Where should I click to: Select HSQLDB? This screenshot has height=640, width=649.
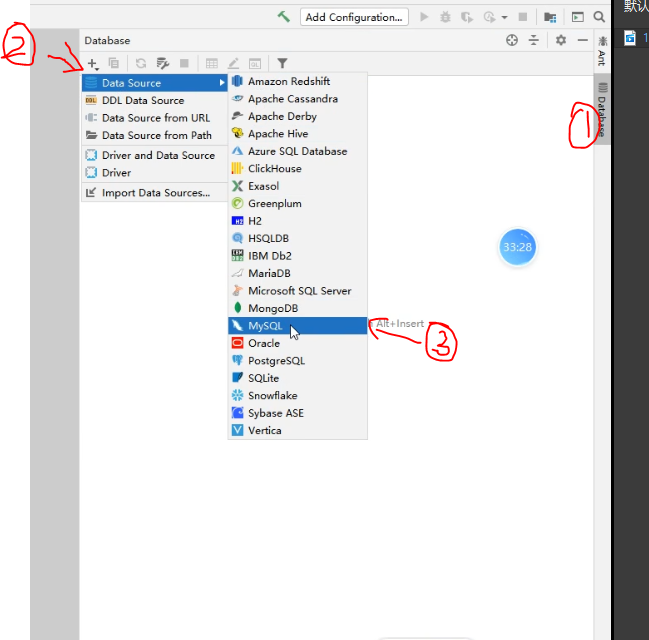(298, 238)
